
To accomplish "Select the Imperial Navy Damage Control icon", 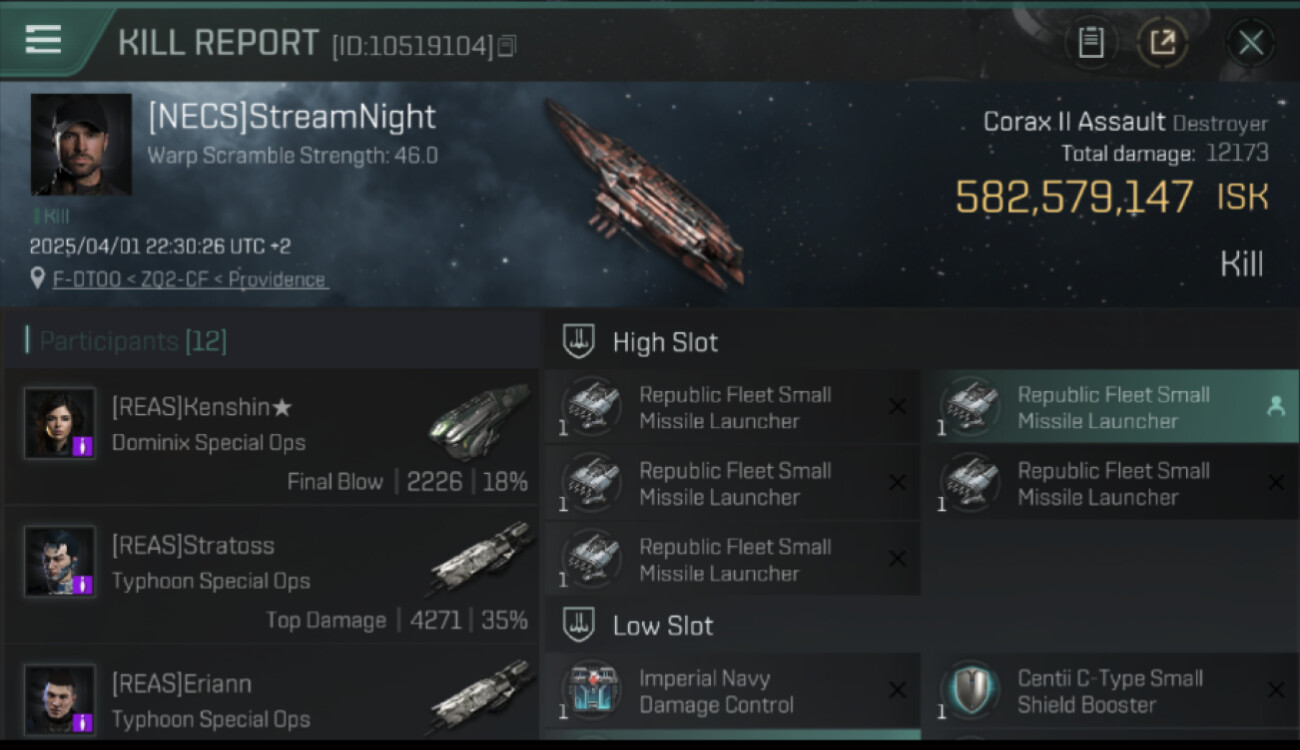I will point(591,691).
